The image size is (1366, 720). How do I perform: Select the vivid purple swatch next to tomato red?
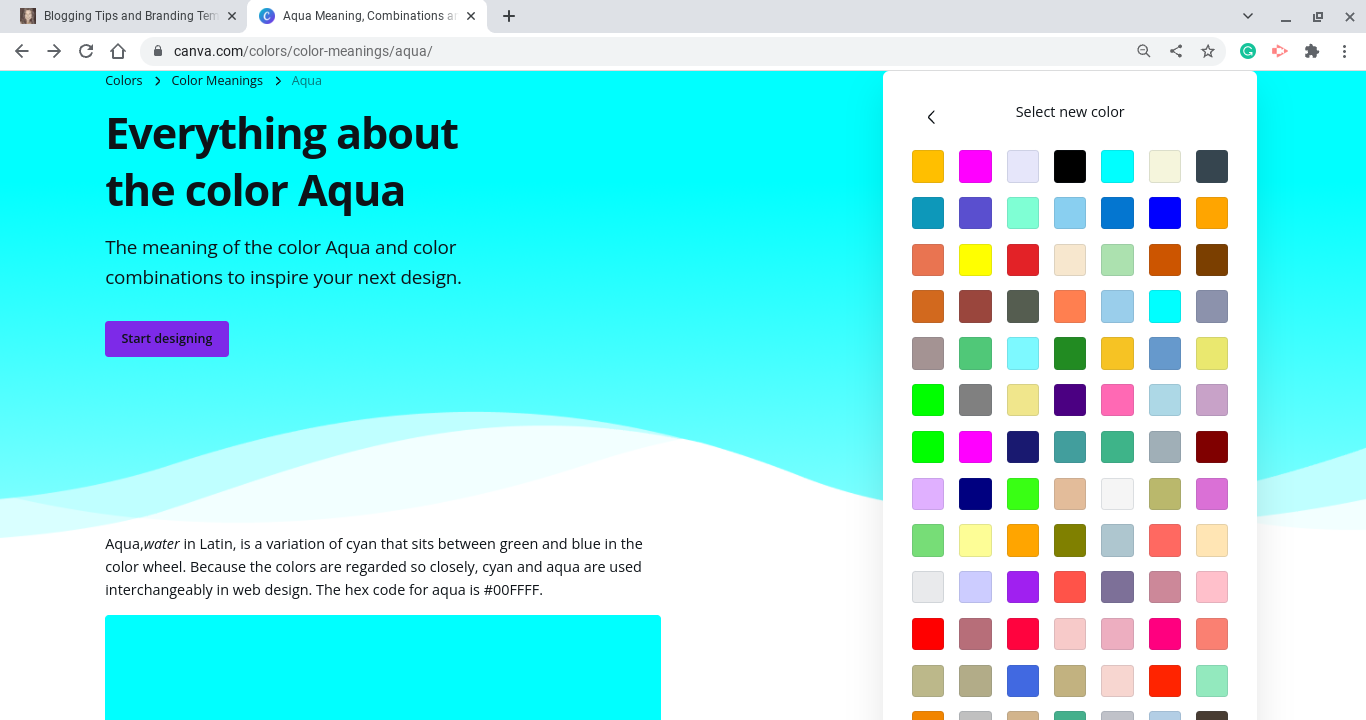(1023, 587)
